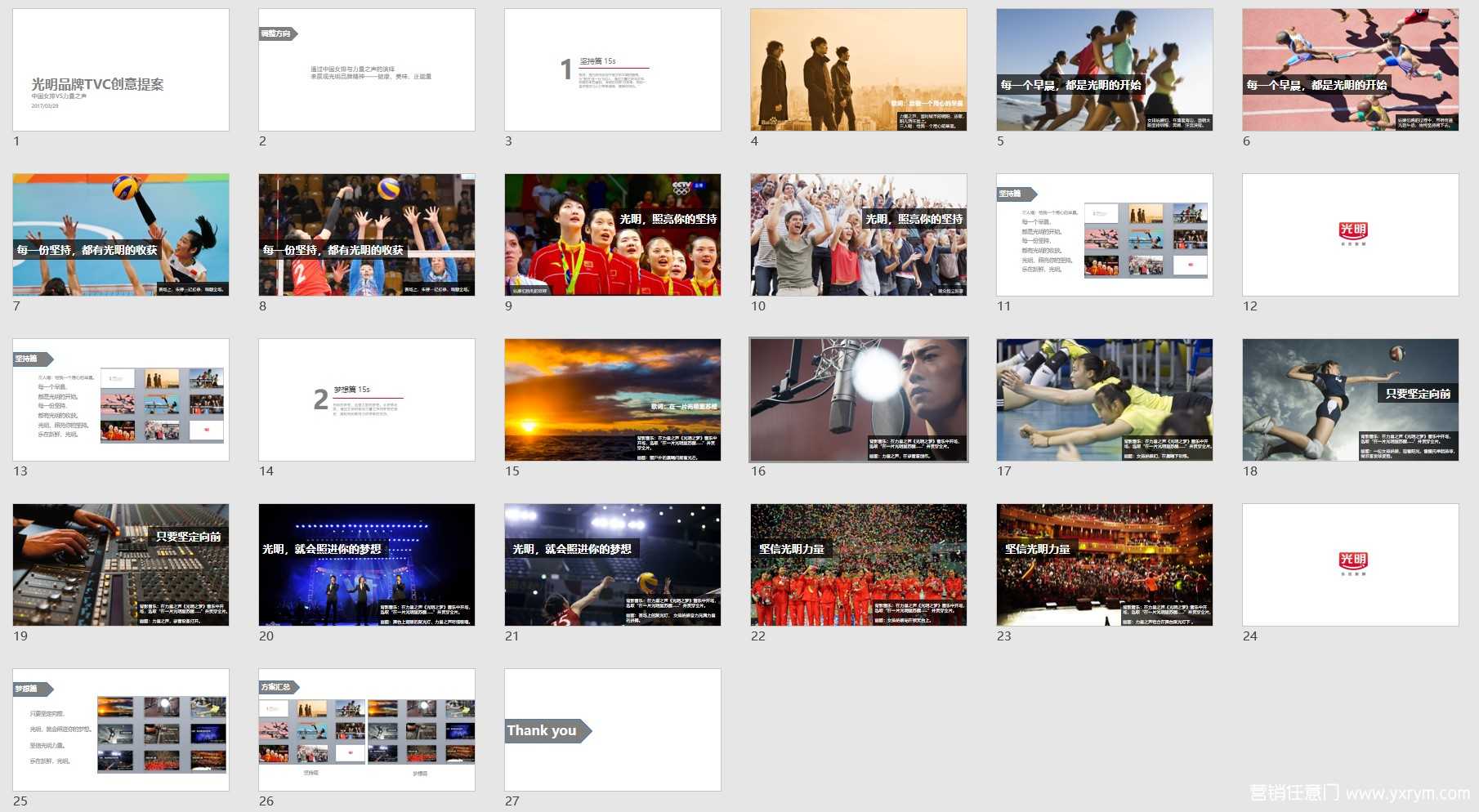1479x812 pixels.
Task: Select slide 19 mixing console thumbnail
Action: click(x=121, y=564)
